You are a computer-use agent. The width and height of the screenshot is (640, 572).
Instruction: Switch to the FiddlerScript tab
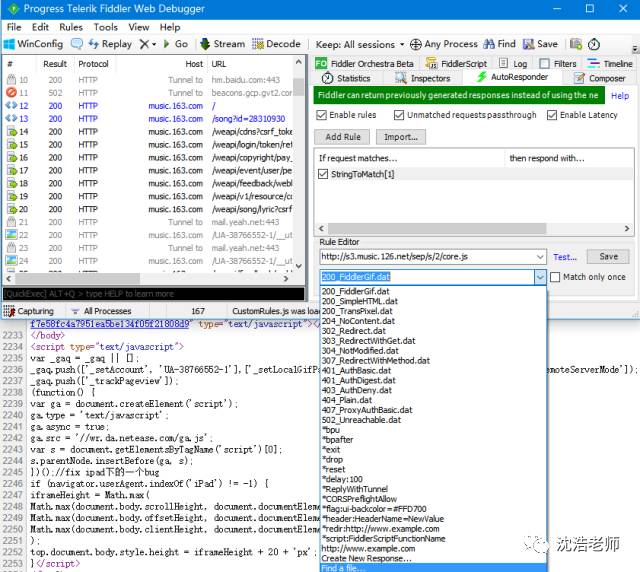pos(456,64)
